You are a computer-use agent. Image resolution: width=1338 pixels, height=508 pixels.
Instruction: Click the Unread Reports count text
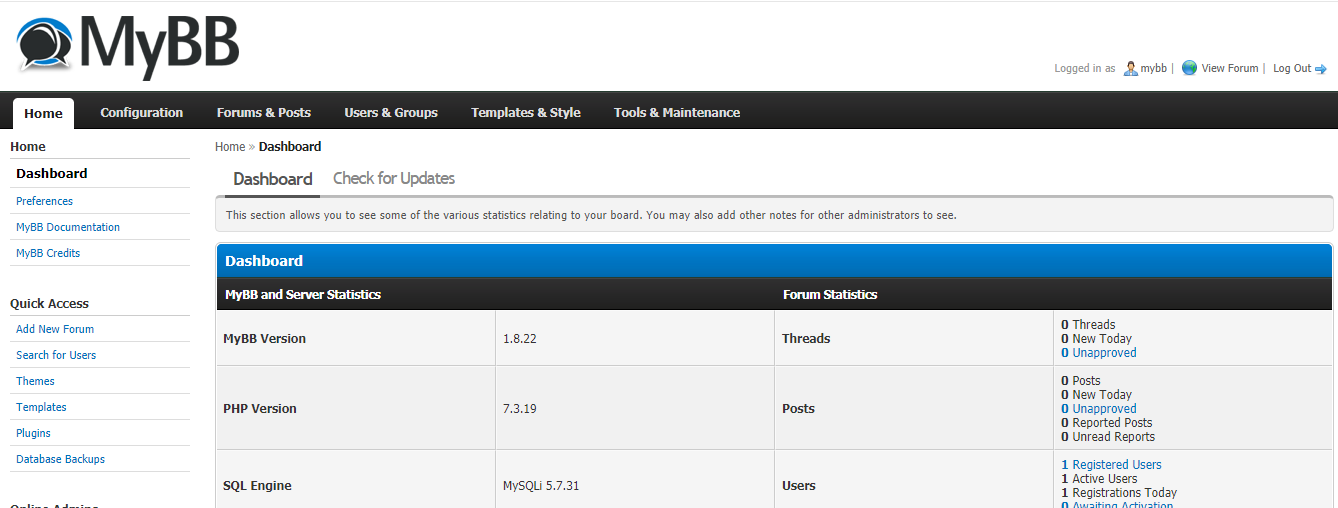(x=1108, y=437)
